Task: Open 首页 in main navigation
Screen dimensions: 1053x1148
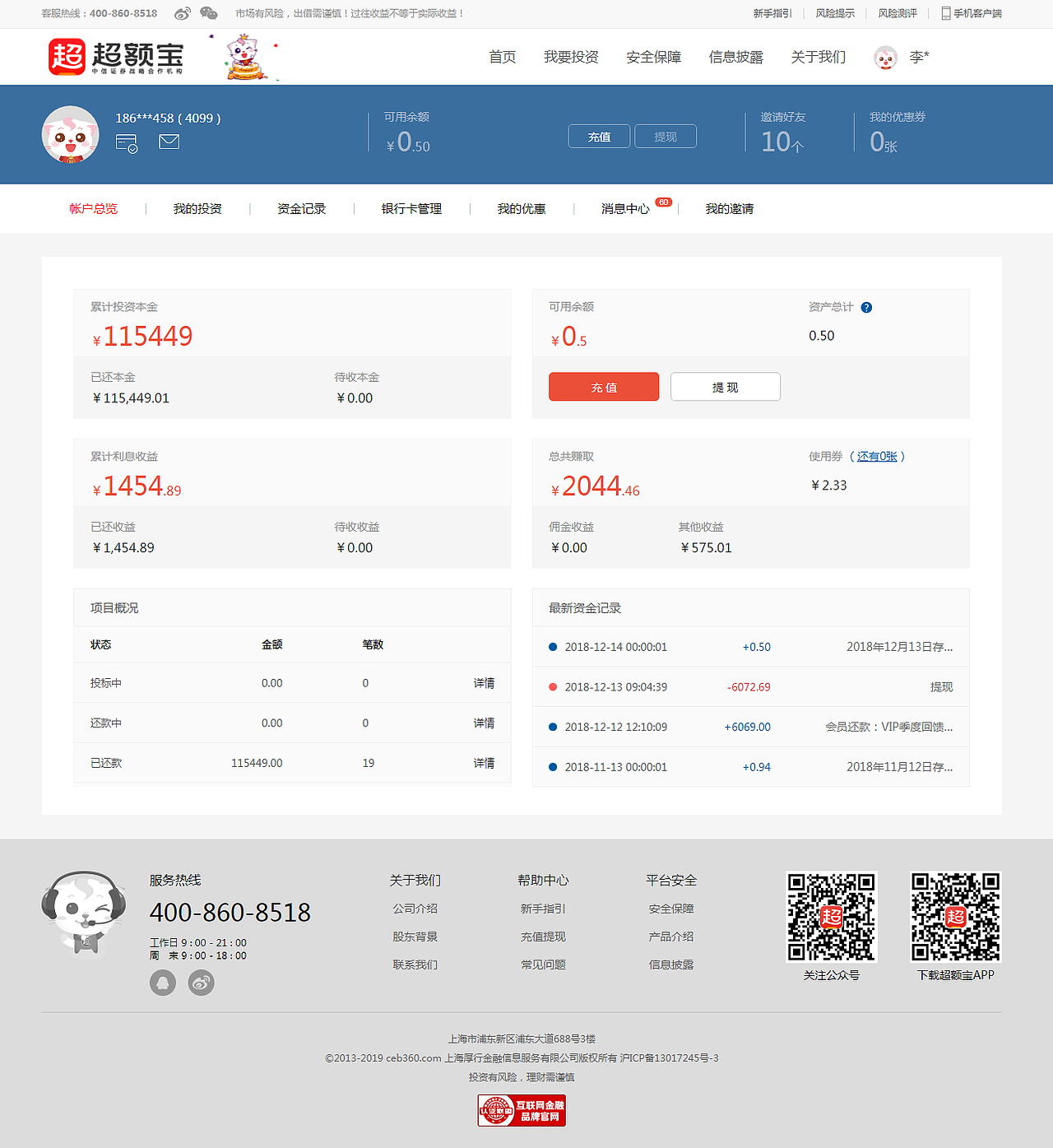Action: pos(503,57)
